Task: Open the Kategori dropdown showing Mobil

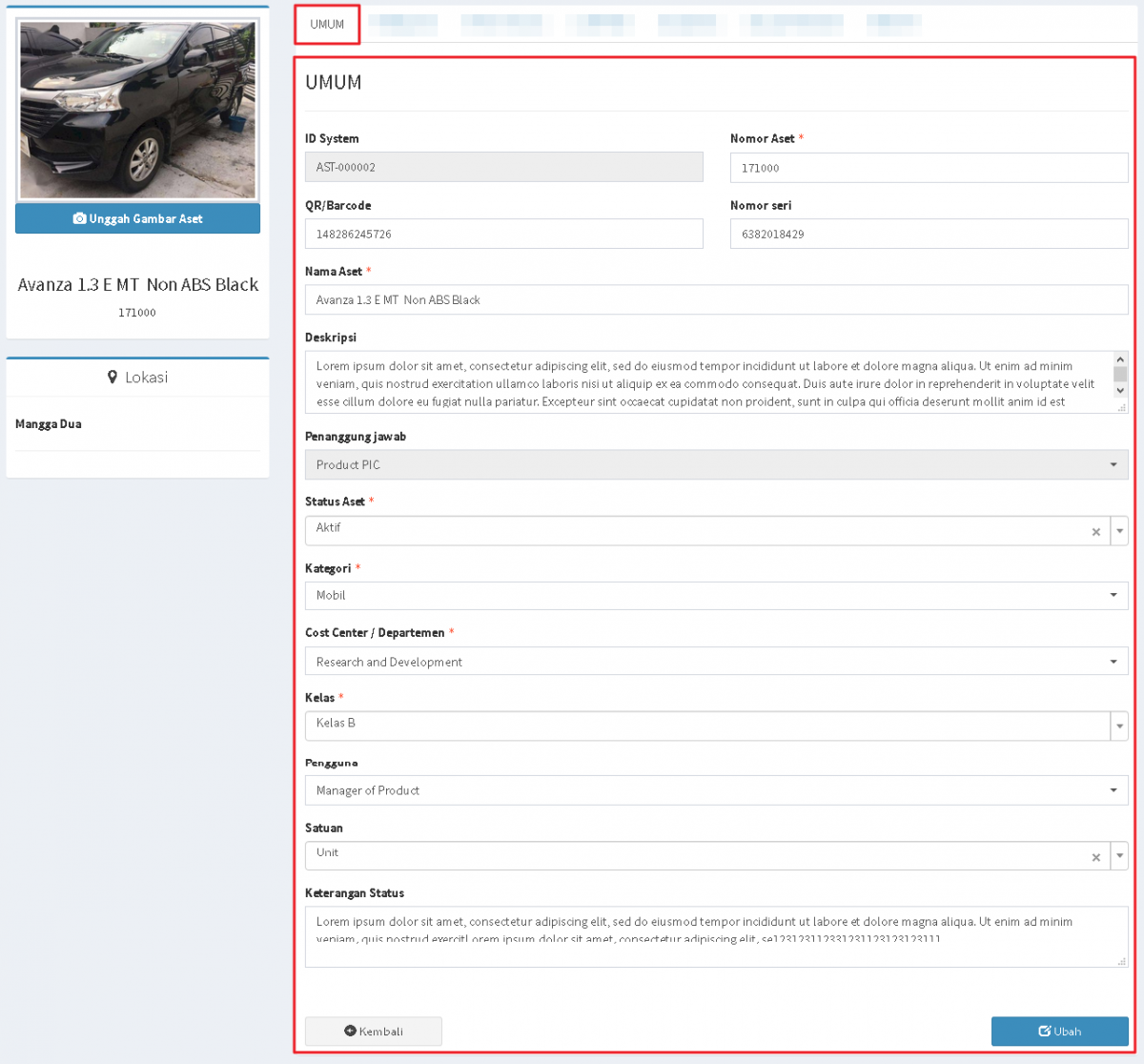Action: (1113, 595)
